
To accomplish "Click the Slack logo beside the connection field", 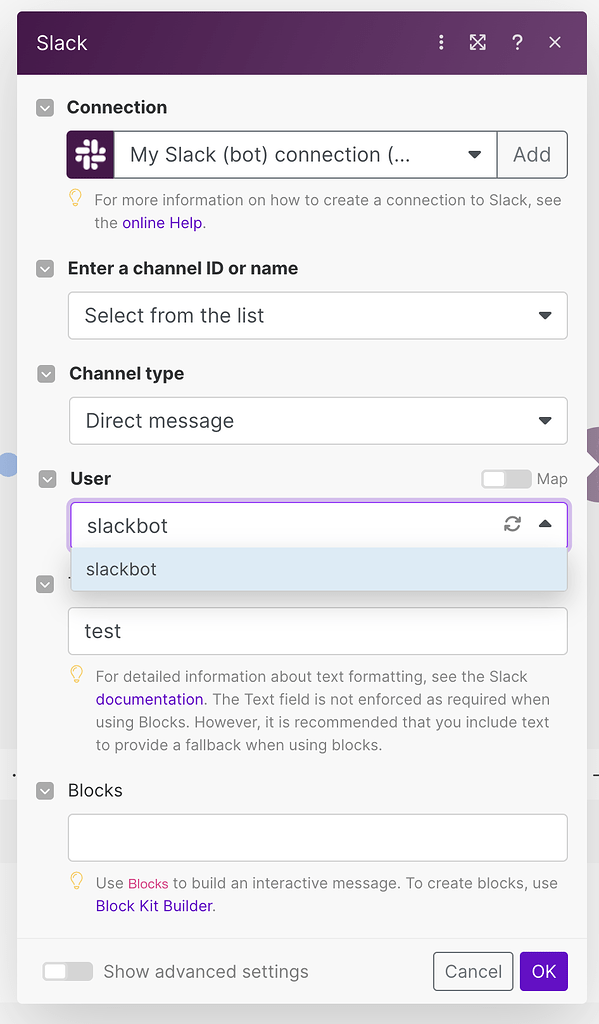I will tap(89, 154).
